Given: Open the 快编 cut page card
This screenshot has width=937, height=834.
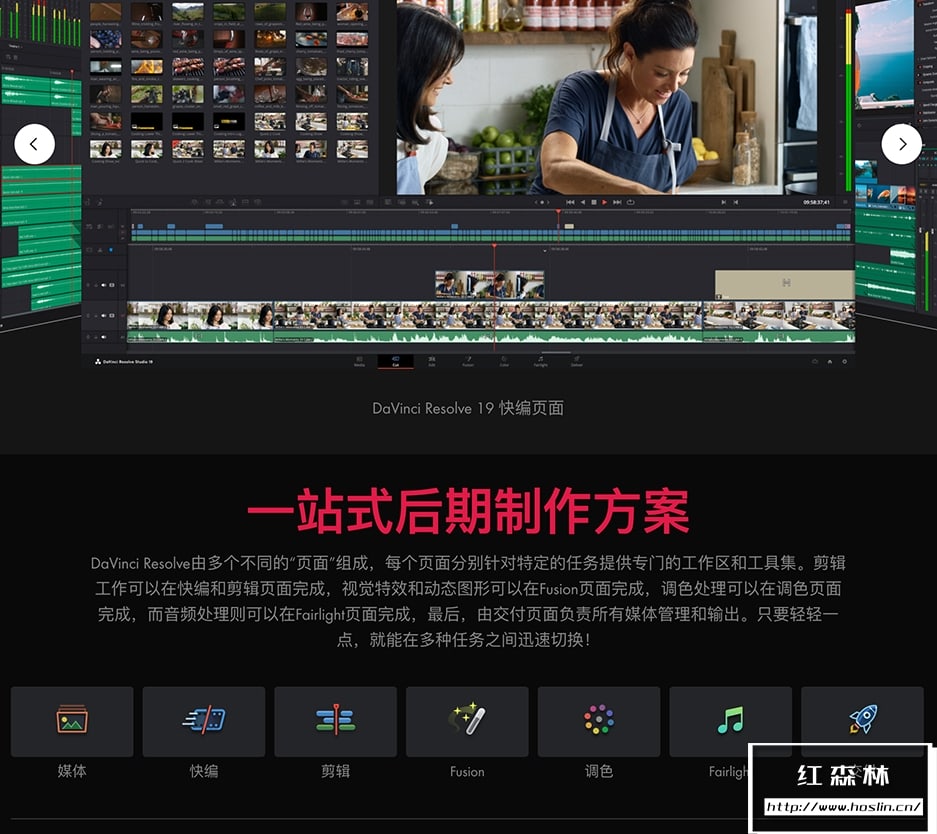Looking at the screenshot, I should (204, 722).
